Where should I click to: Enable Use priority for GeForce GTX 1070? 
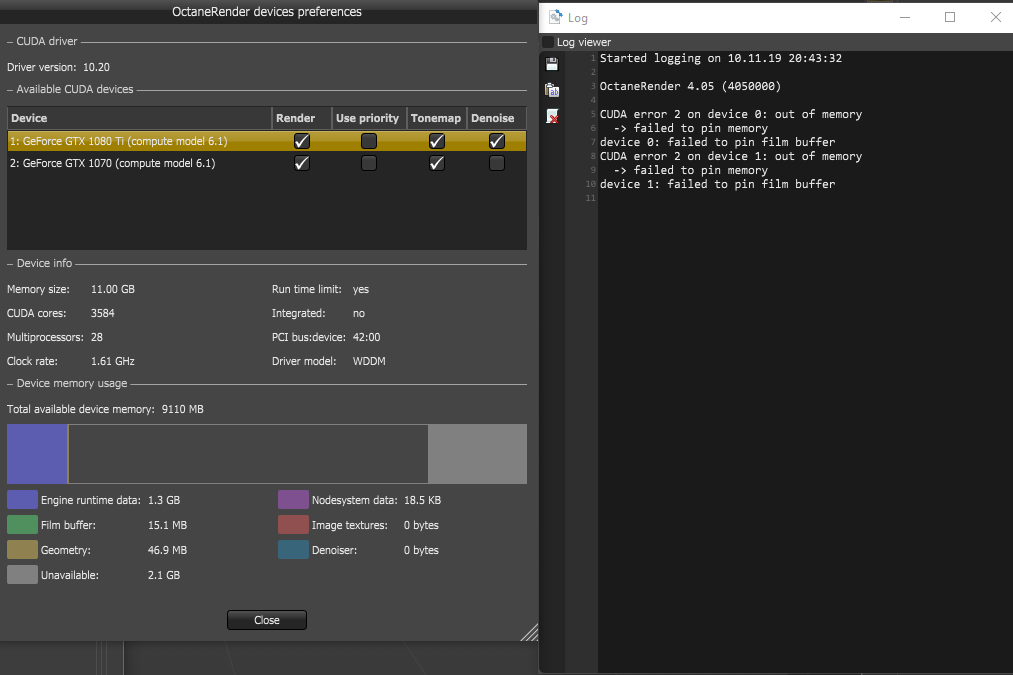[369, 163]
